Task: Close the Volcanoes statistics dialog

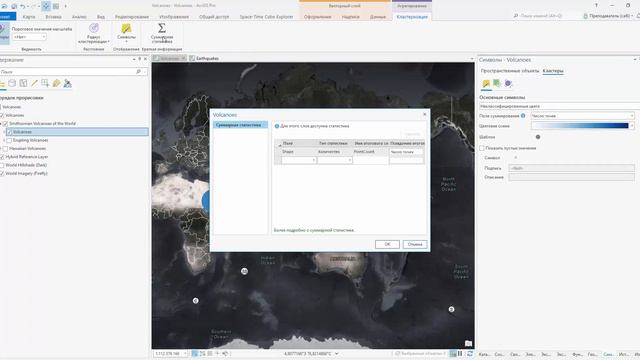Action: [x=424, y=114]
